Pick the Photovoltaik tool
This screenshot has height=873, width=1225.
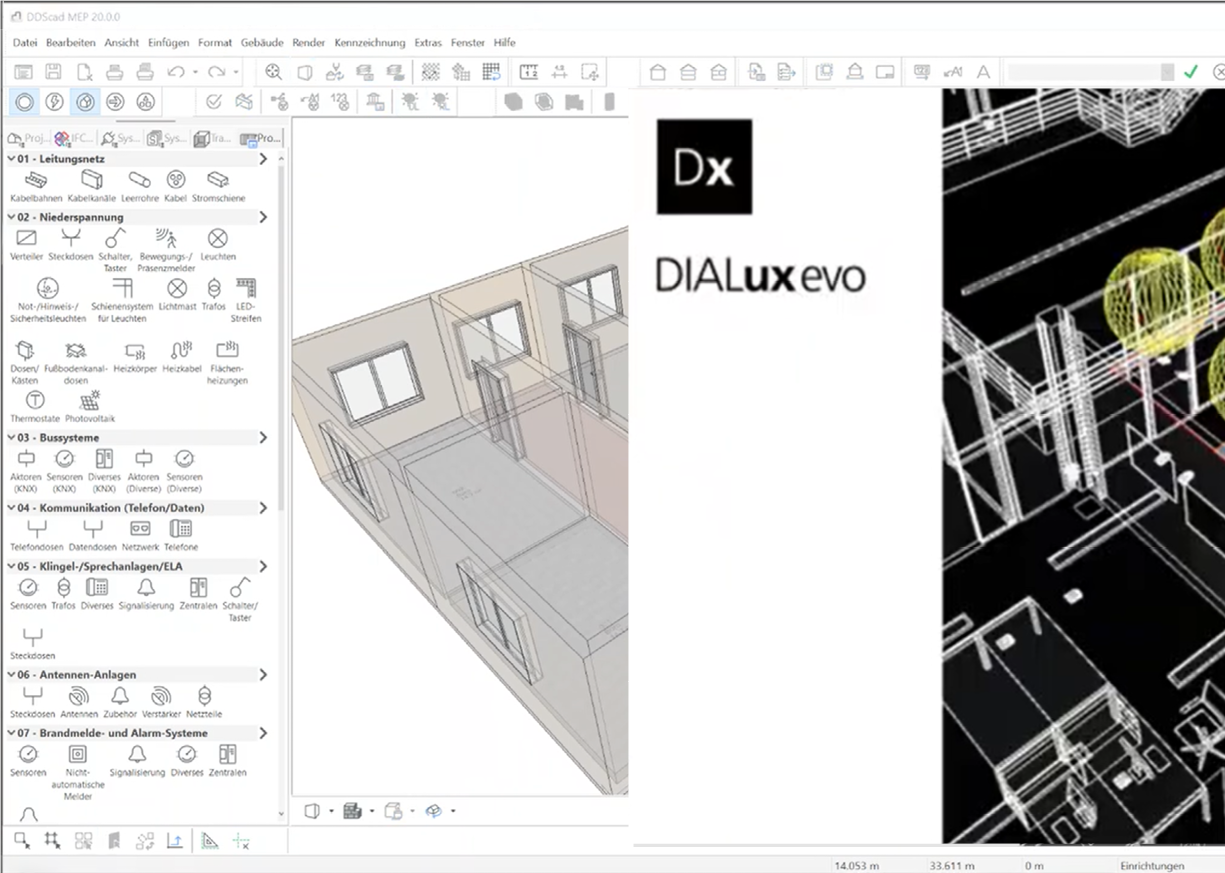click(x=90, y=407)
